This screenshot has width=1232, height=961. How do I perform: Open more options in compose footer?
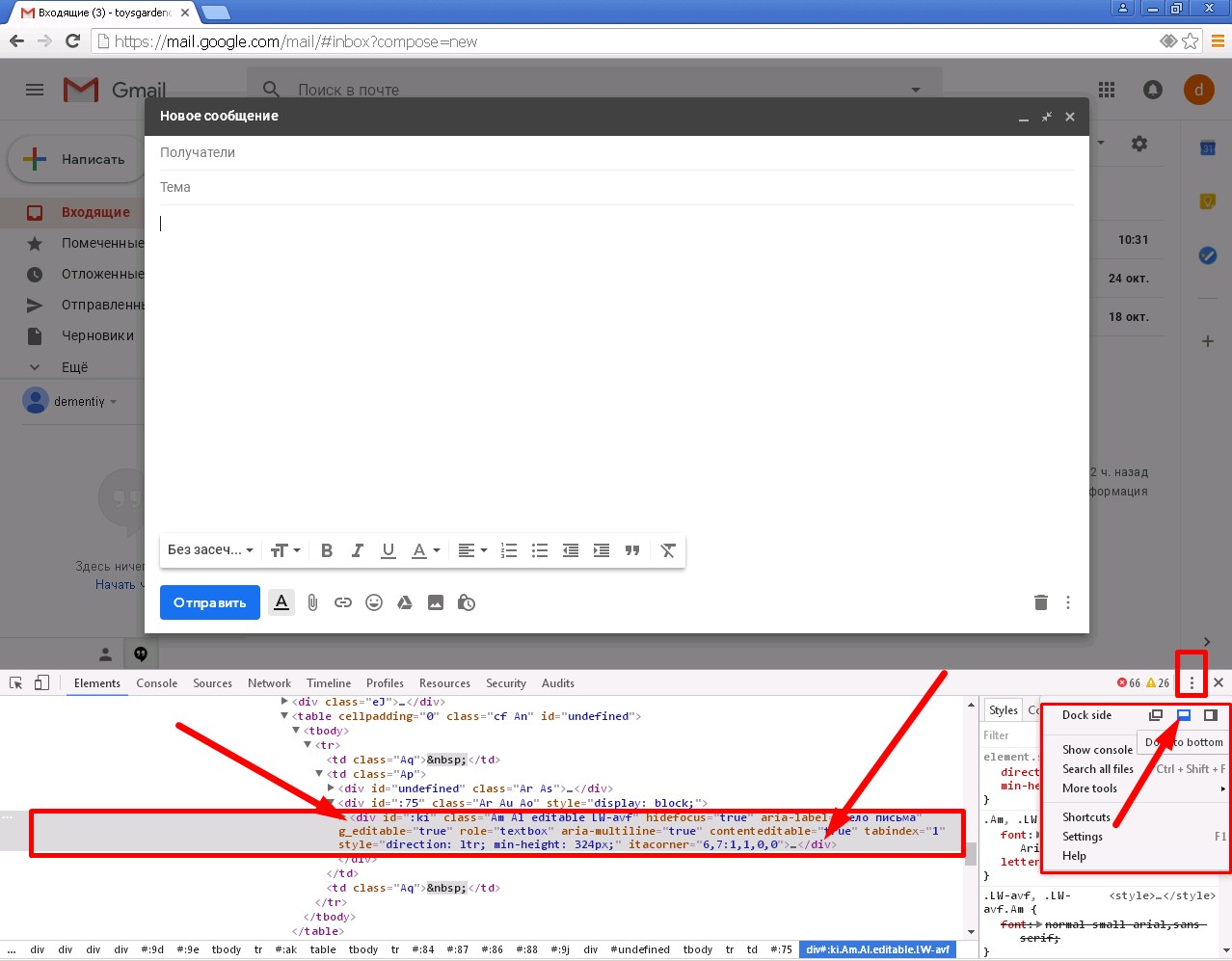click(1068, 602)
